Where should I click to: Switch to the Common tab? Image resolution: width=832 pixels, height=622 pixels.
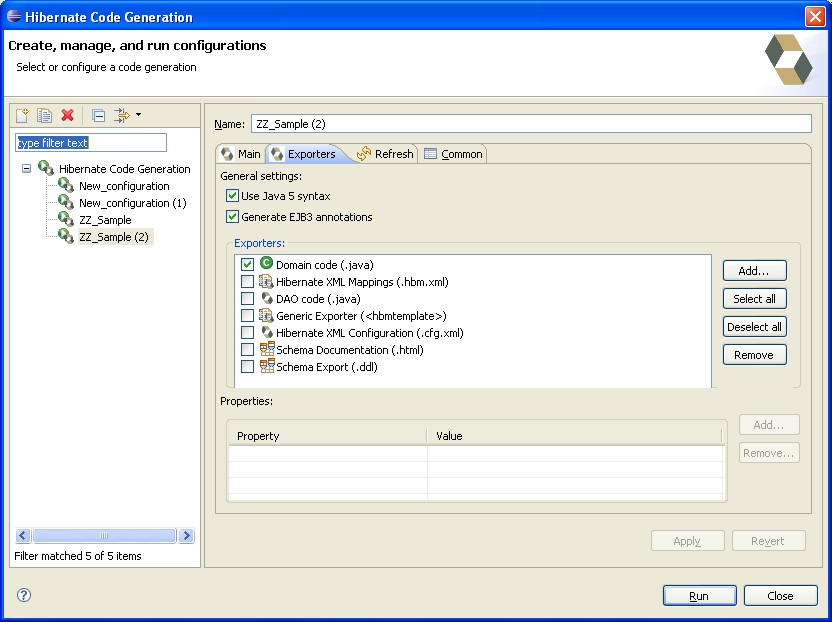[454, 154]
